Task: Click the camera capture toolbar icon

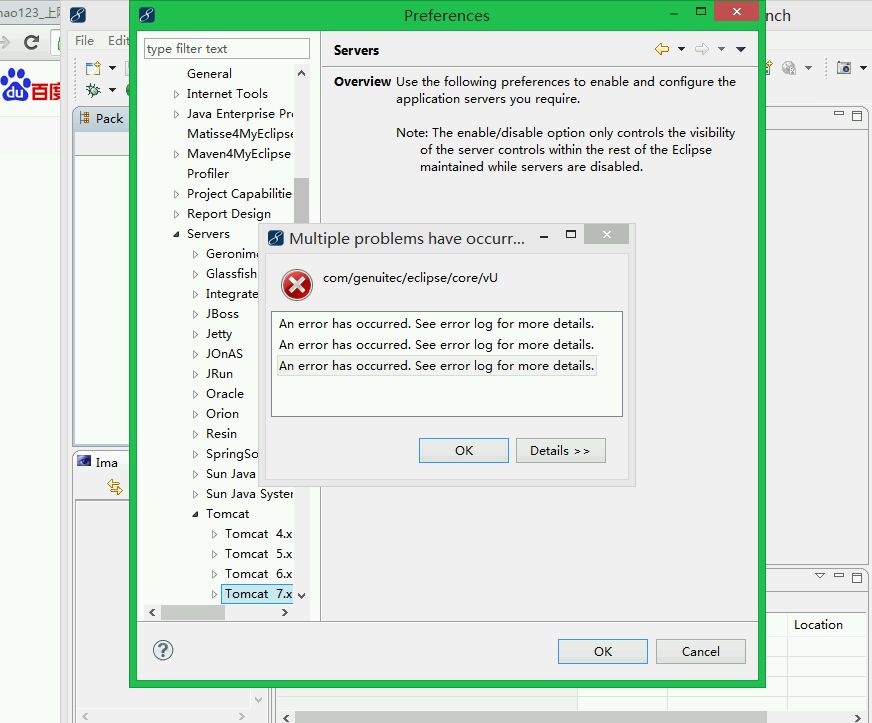Action: 844,68
